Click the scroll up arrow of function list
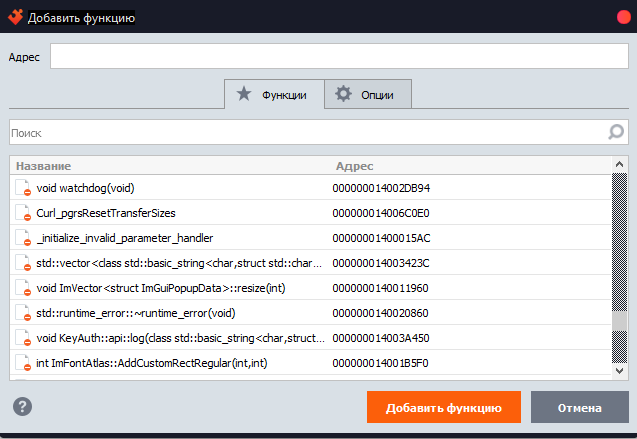This screenshot has height=439, width=637. pyautogui.click(x=620, y=165)
